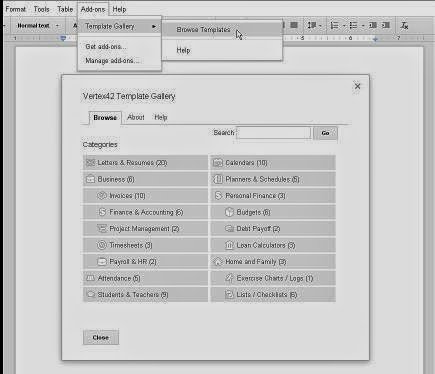
Task: Open the Table menu
Action: pos(65,9)
